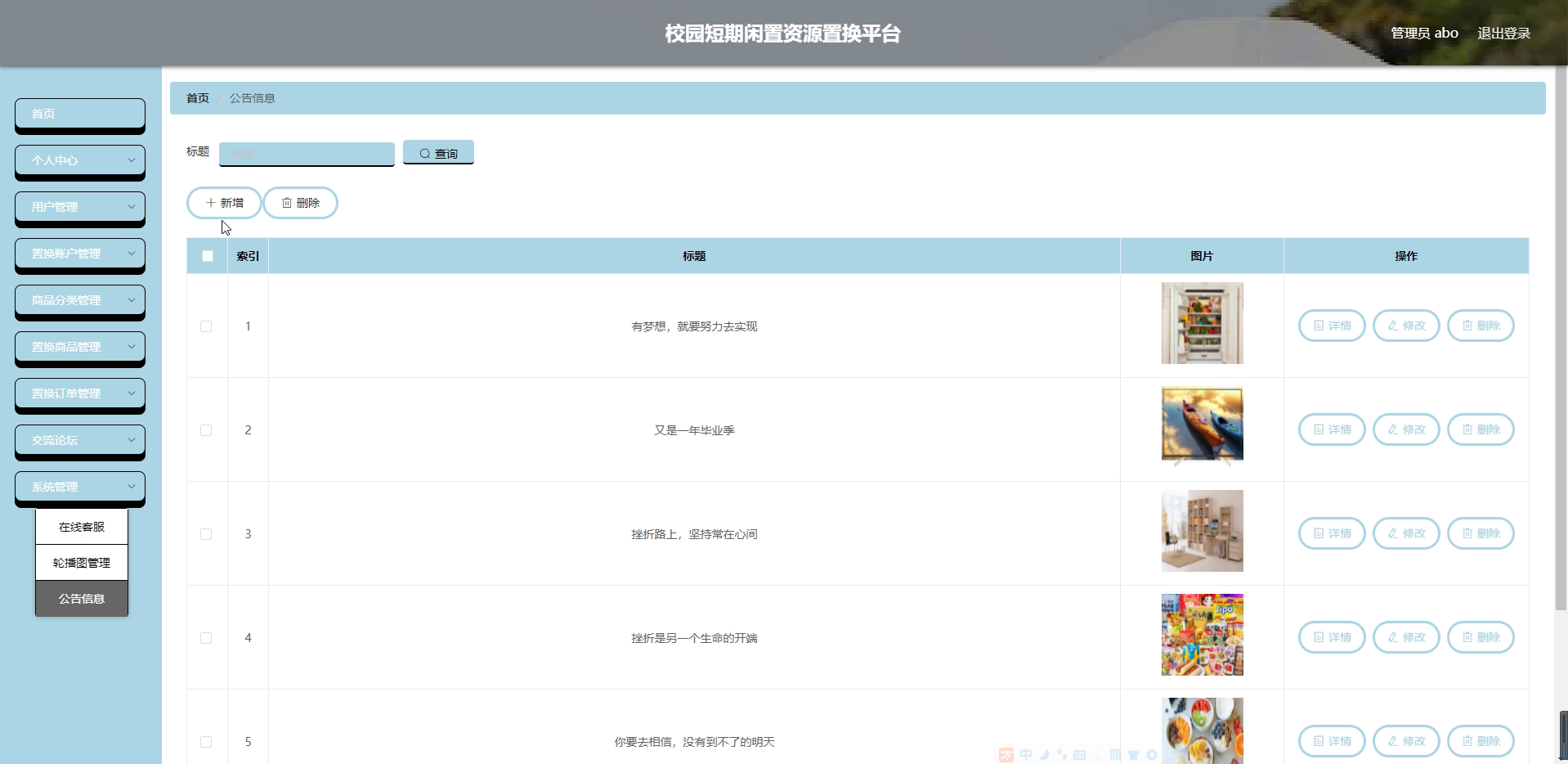The height and width of the screenshot is (764, 1568).
Task: Click 修改 pencil icon for row 5 你要去相信
Action: point(1392,741)
